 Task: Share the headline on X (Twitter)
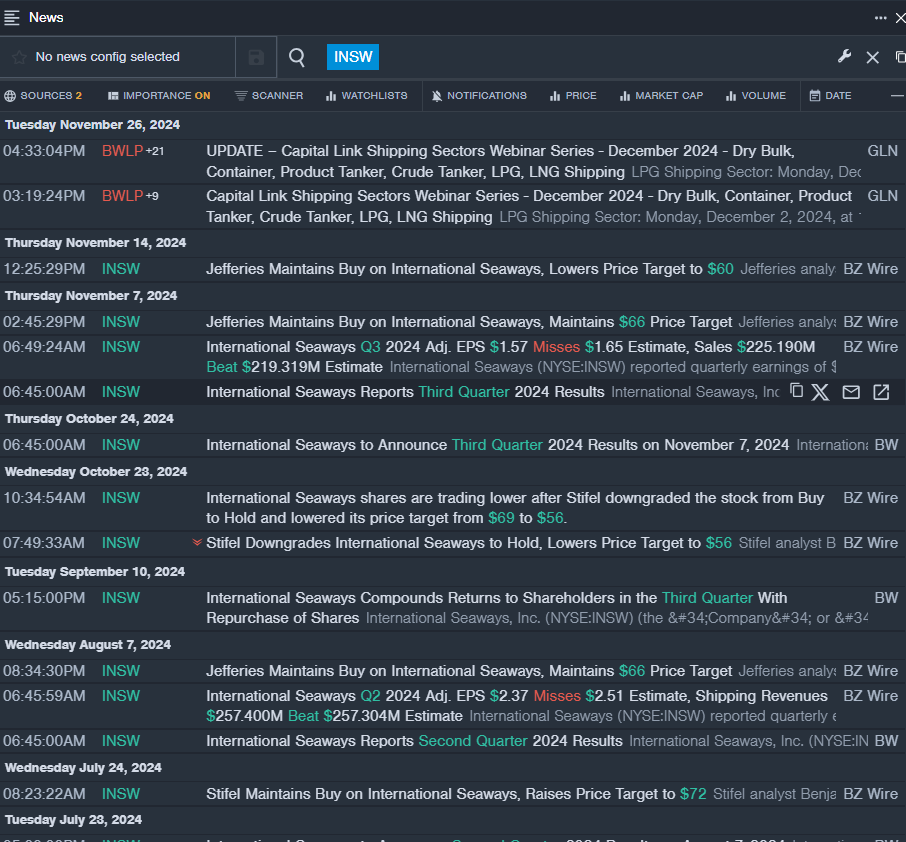click(821, 392)
